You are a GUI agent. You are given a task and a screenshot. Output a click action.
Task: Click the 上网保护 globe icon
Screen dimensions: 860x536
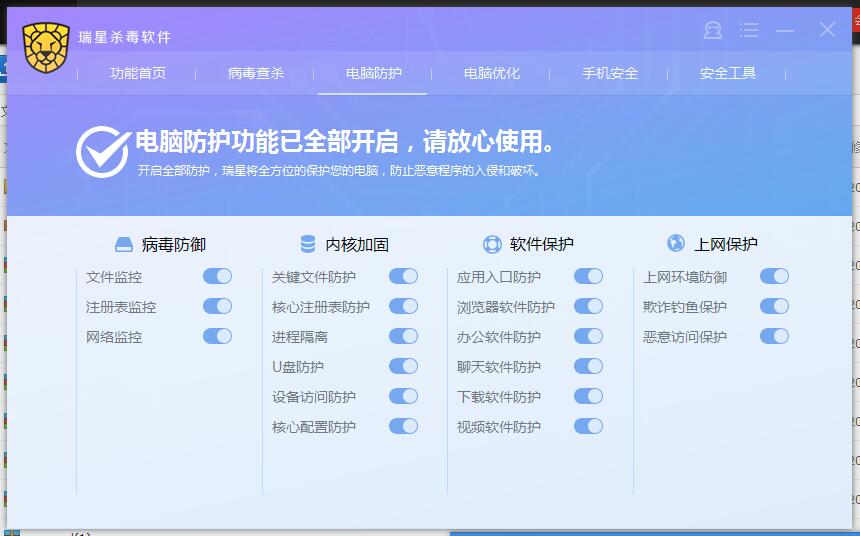[676, 243]
